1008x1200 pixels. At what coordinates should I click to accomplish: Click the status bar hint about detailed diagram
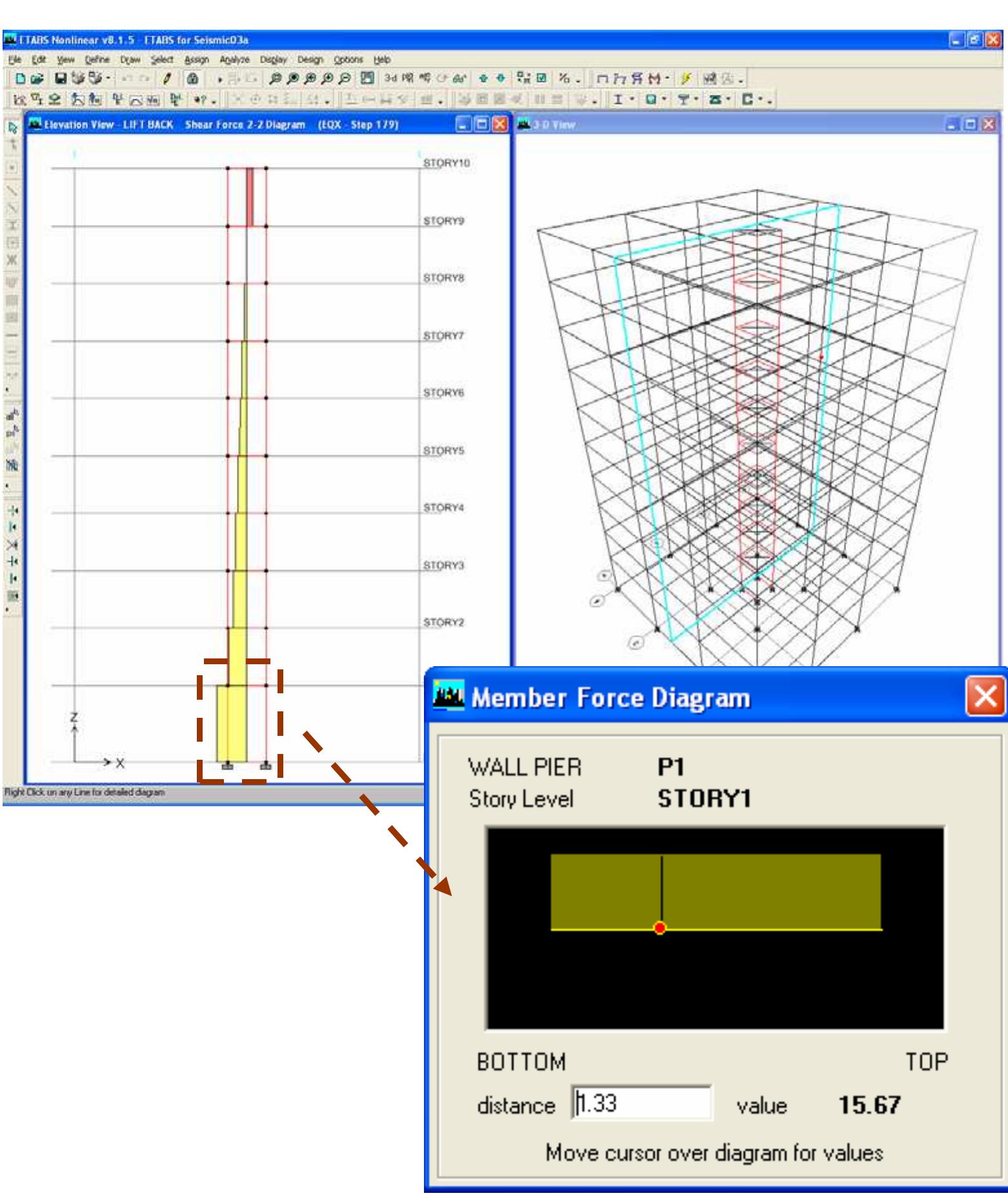point(85,791)
